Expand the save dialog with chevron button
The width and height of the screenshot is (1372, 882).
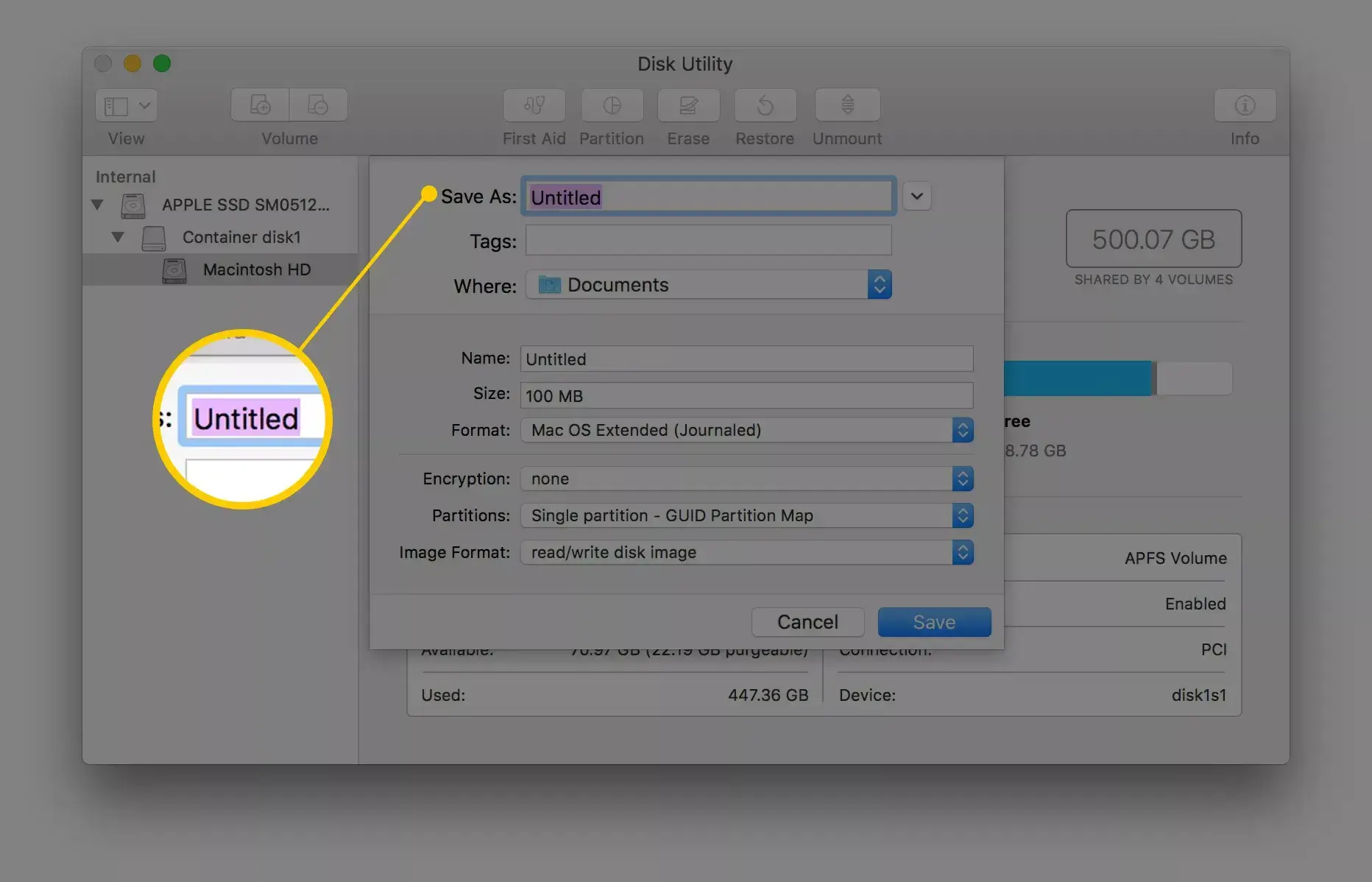pyautogui.click(x=916, y=197)
